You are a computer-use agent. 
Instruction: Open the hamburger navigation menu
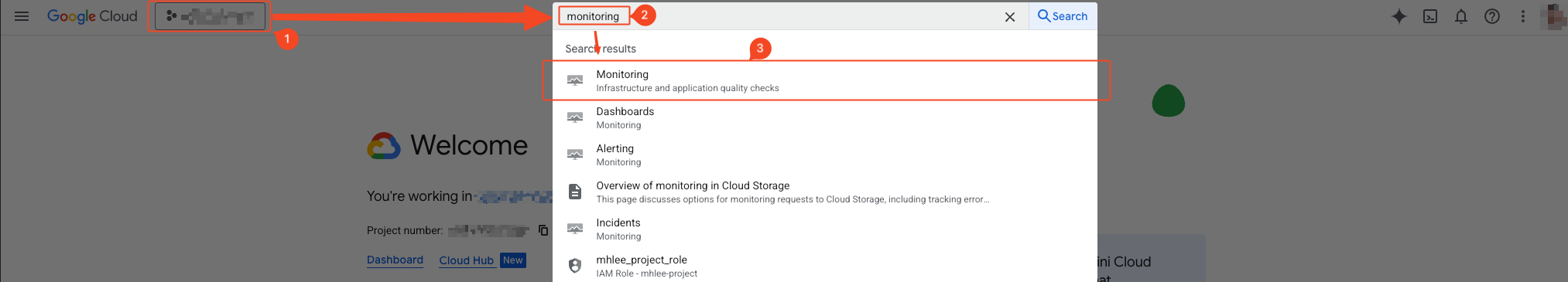coord(22,16)
